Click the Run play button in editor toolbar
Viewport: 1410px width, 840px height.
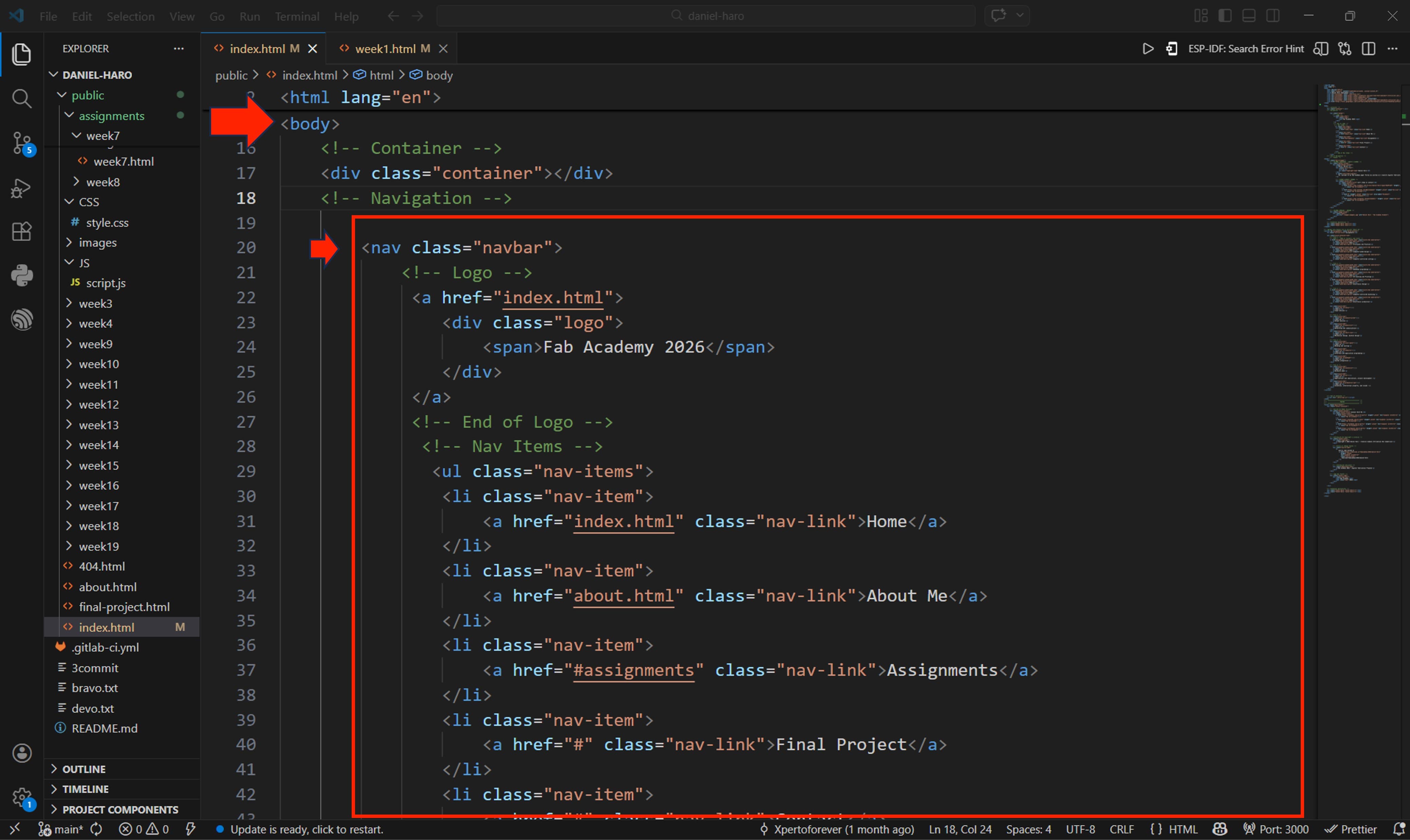pyautogui.click(x=1147, y=49)
